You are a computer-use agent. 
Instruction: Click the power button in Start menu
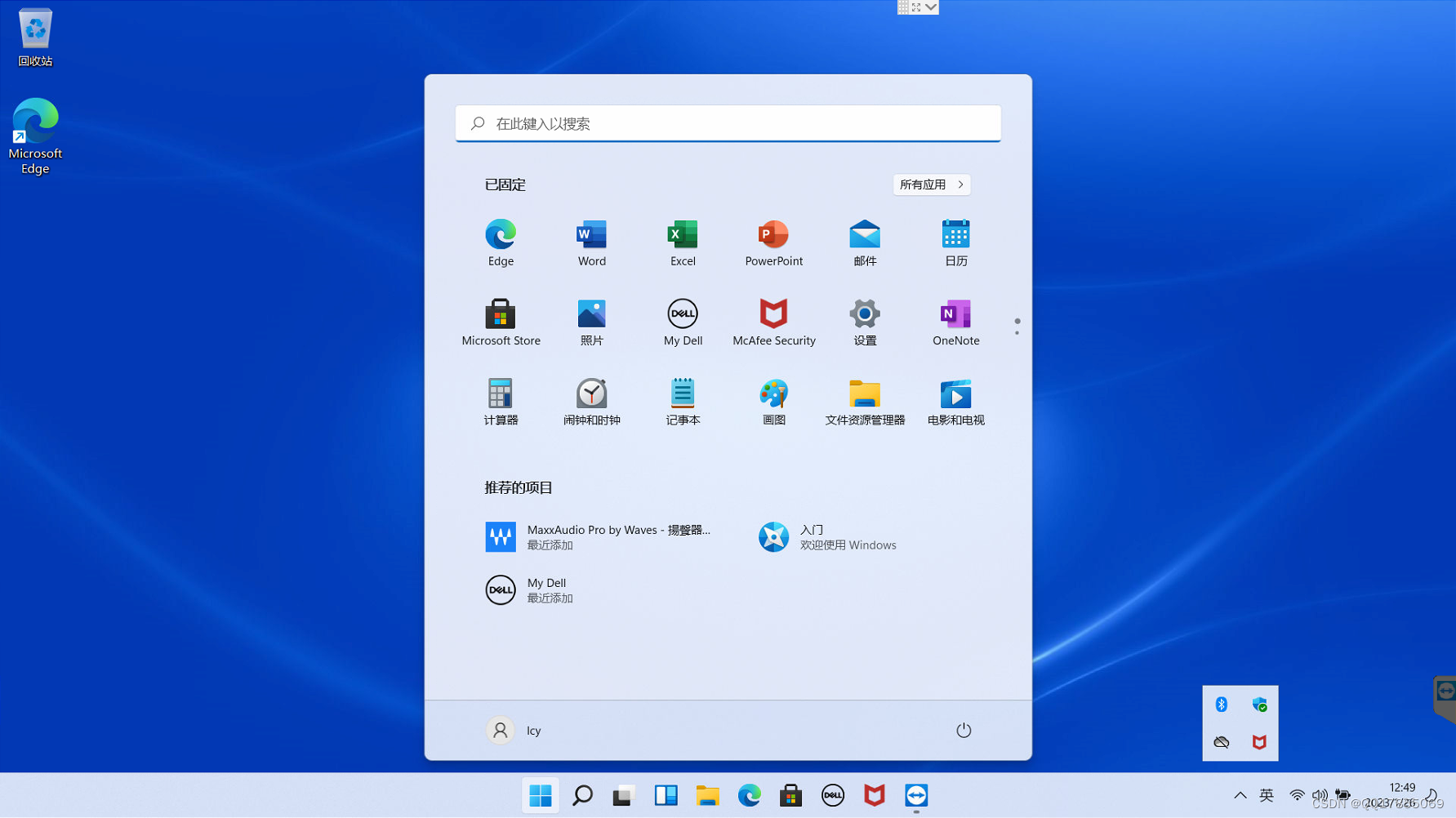(x=964, y=730)
